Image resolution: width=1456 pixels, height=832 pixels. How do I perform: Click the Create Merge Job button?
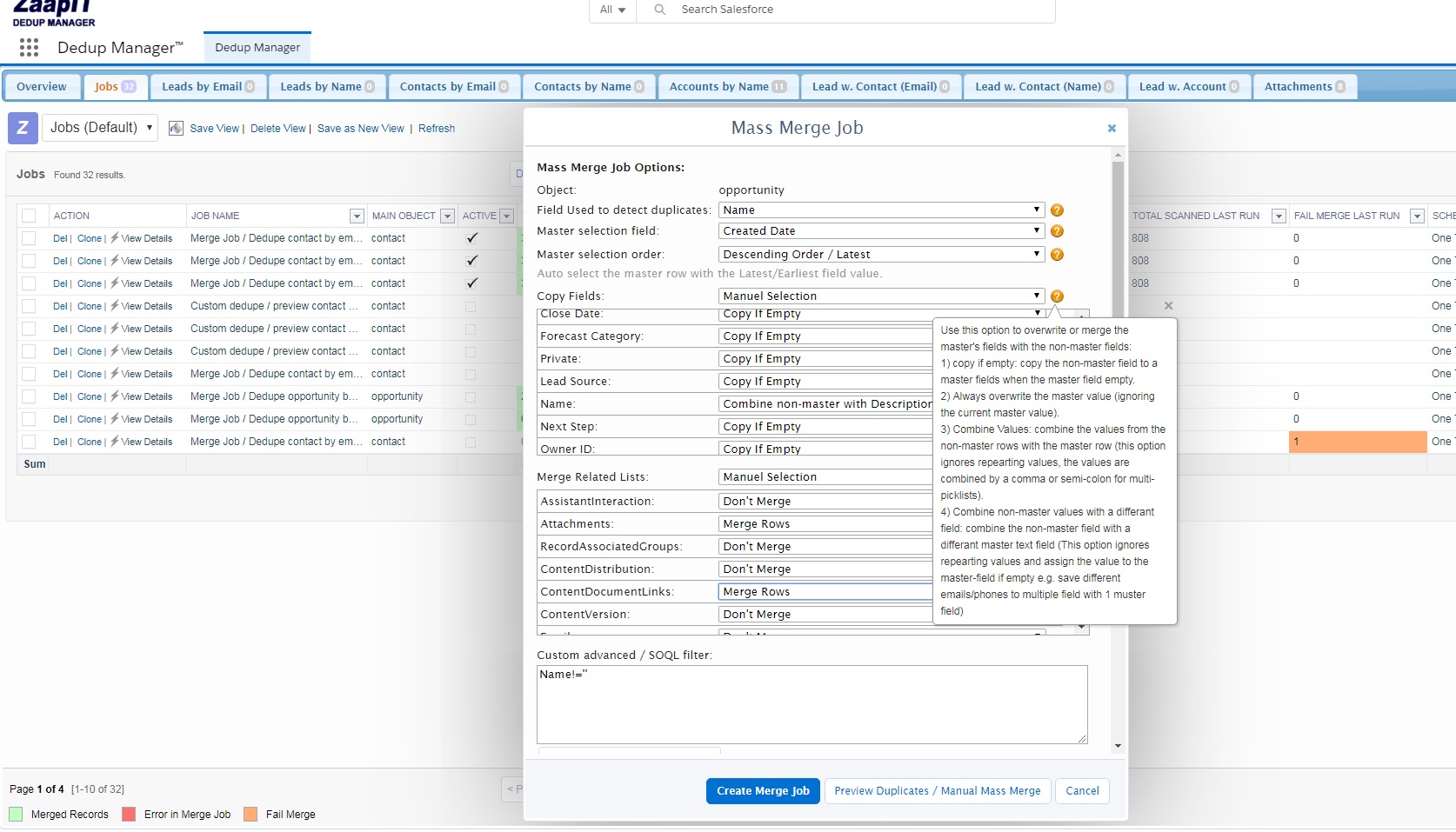(762, 791)
